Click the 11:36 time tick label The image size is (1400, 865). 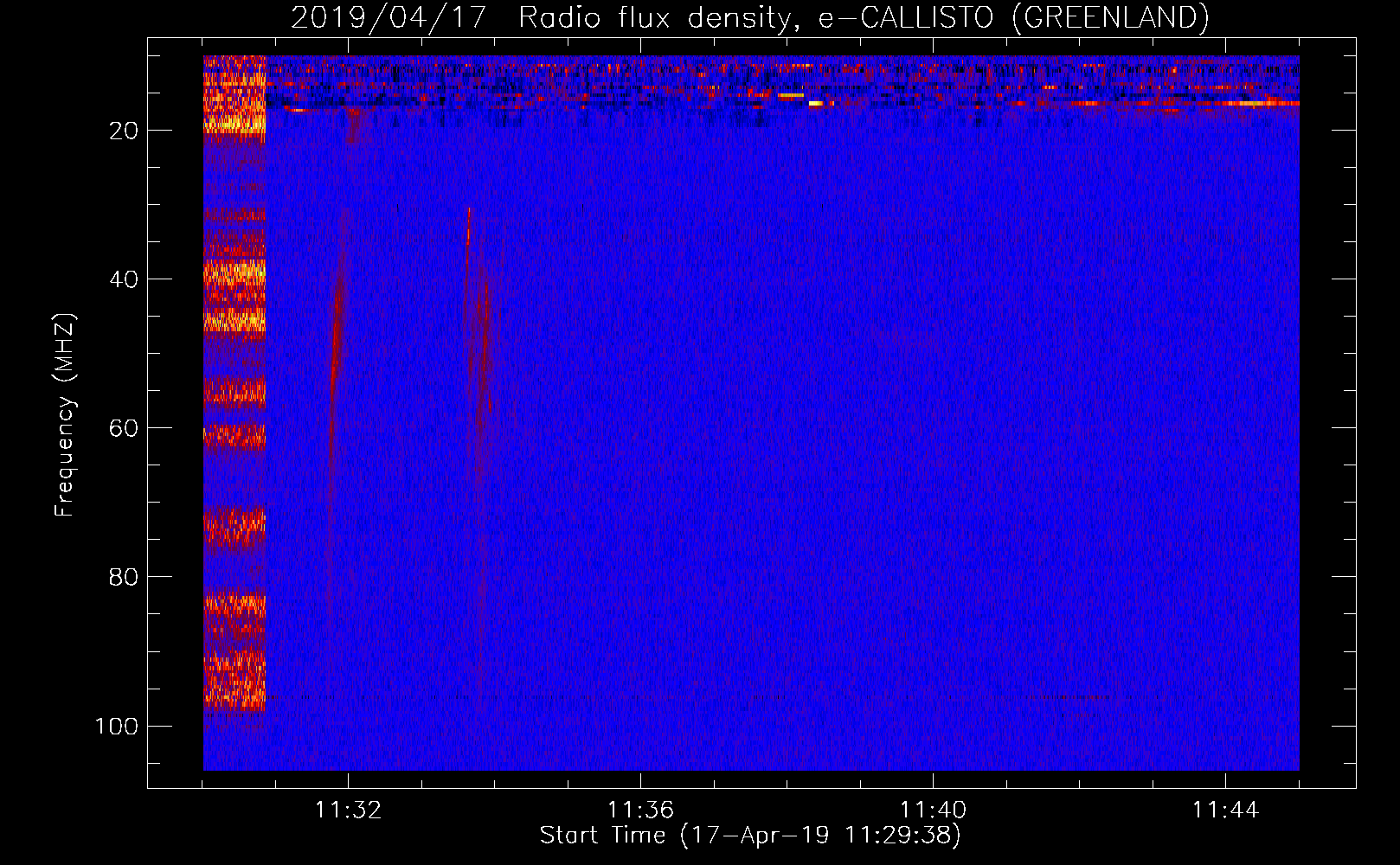click(640, 810)
